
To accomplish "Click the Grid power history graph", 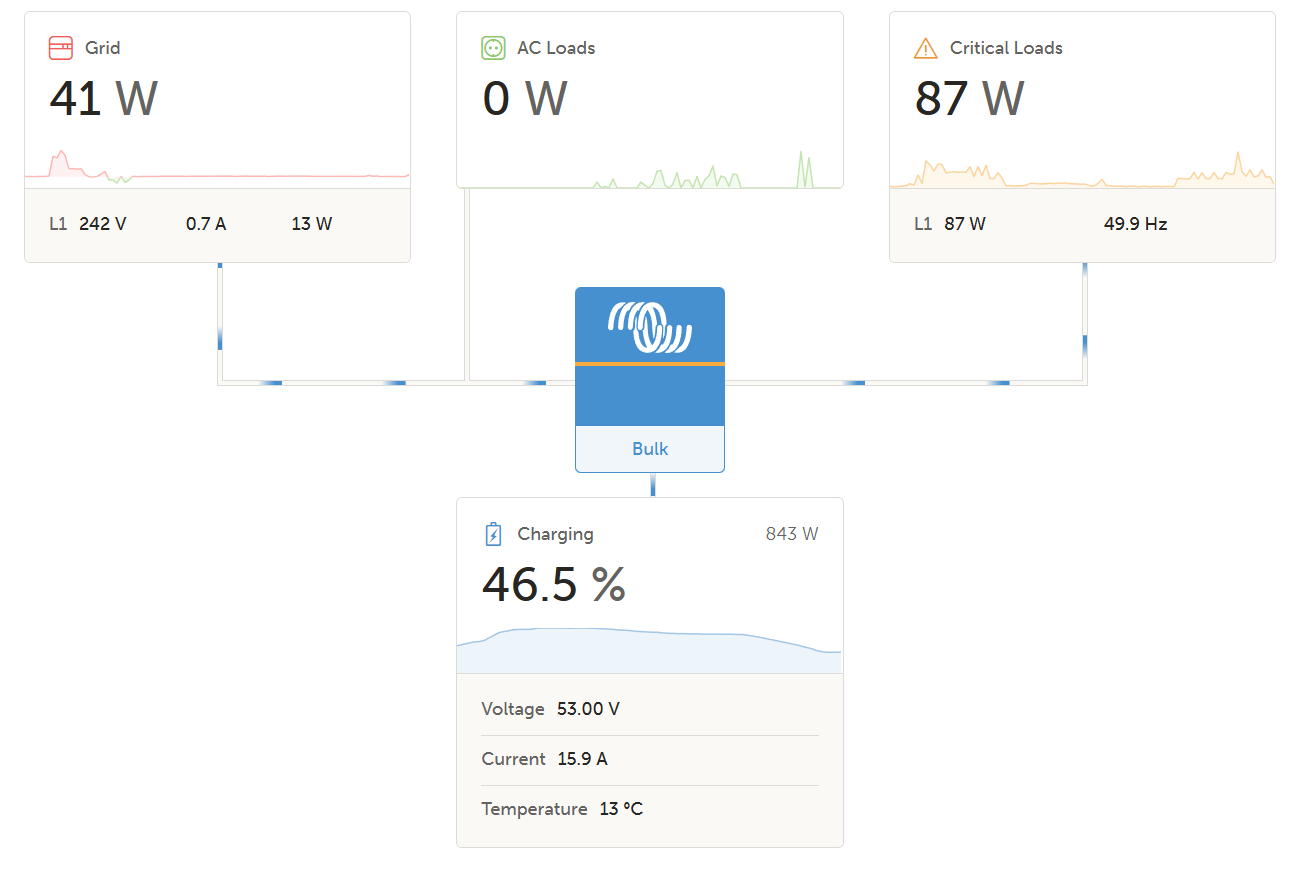I will click(217, 170).
